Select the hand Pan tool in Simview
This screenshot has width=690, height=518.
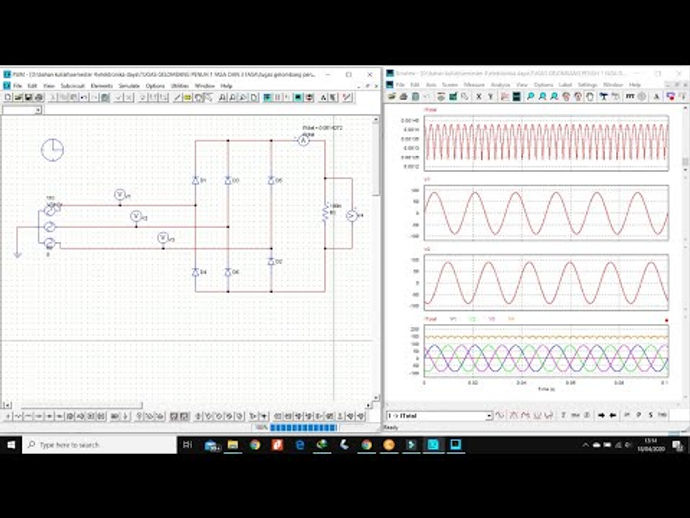590,96
